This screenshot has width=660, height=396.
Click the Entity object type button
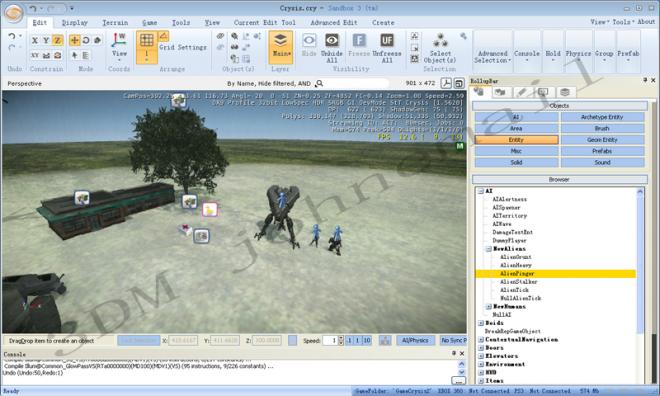[x=516, y=140]
